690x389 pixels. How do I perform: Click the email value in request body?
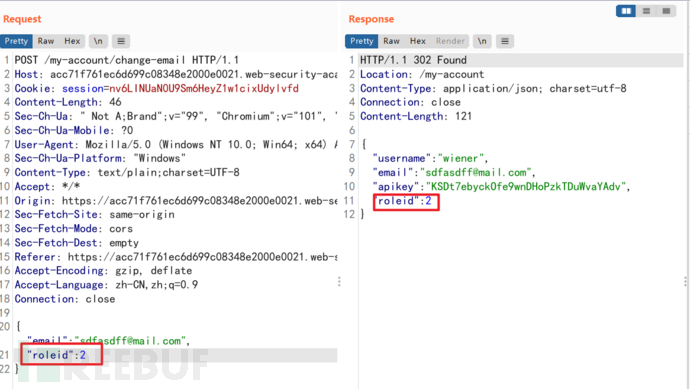coord(130,341)
